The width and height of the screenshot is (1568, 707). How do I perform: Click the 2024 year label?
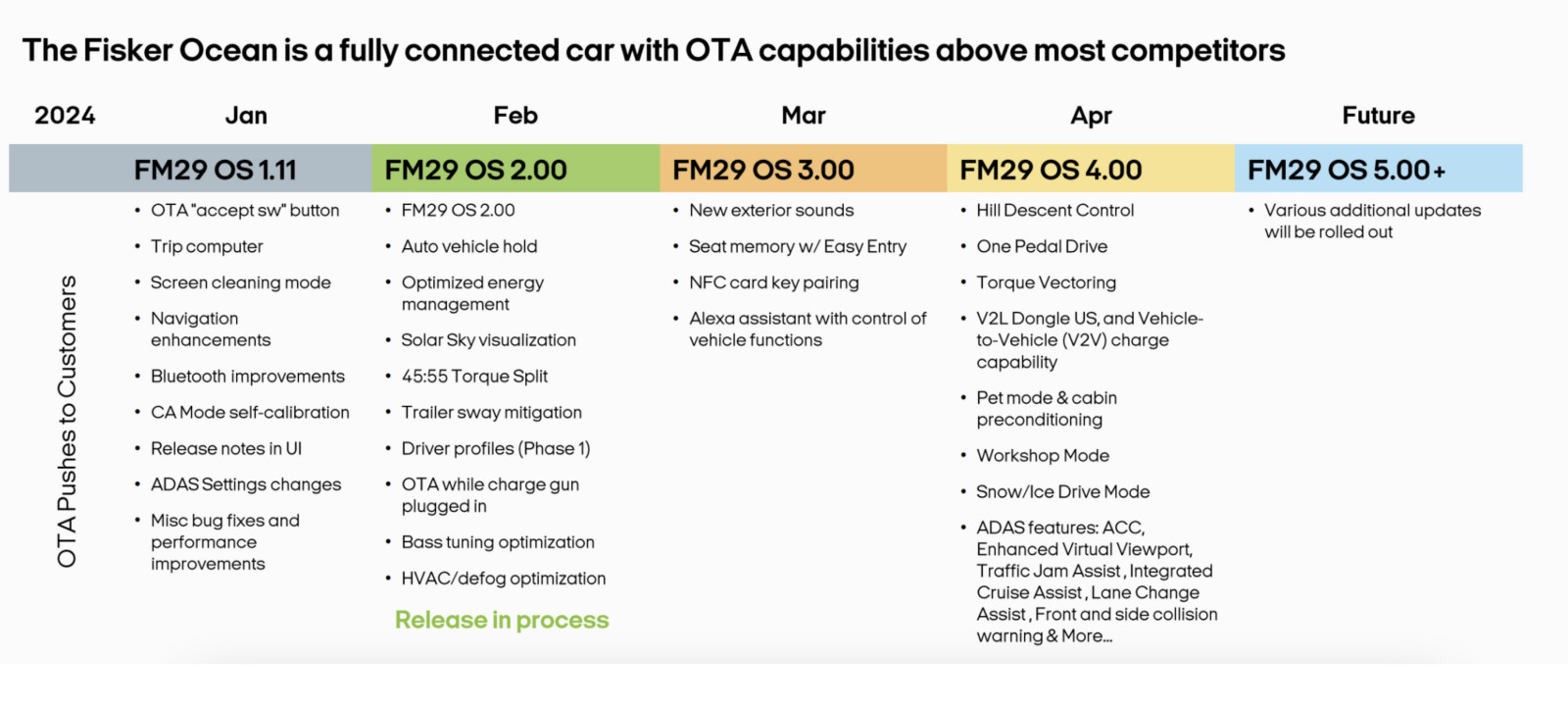click(x=65, y=116)
